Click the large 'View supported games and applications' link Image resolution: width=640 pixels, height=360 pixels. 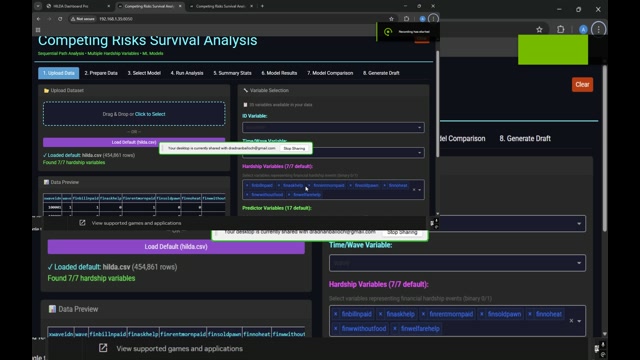[x=180, y=349]
